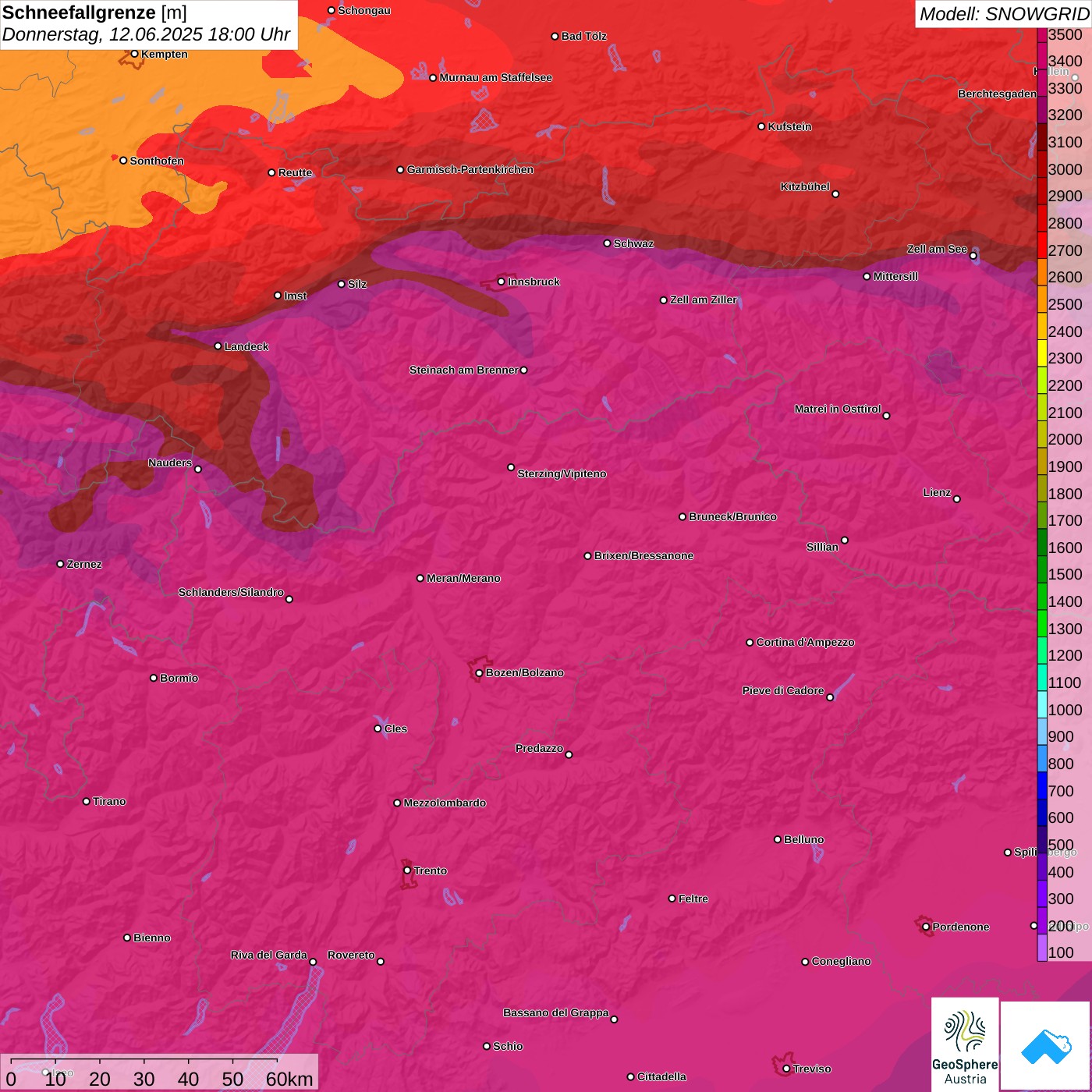The image size is (1092, 1092).
Task: Click the Zell am Ziller label
Action: click(x=704, y=300)
